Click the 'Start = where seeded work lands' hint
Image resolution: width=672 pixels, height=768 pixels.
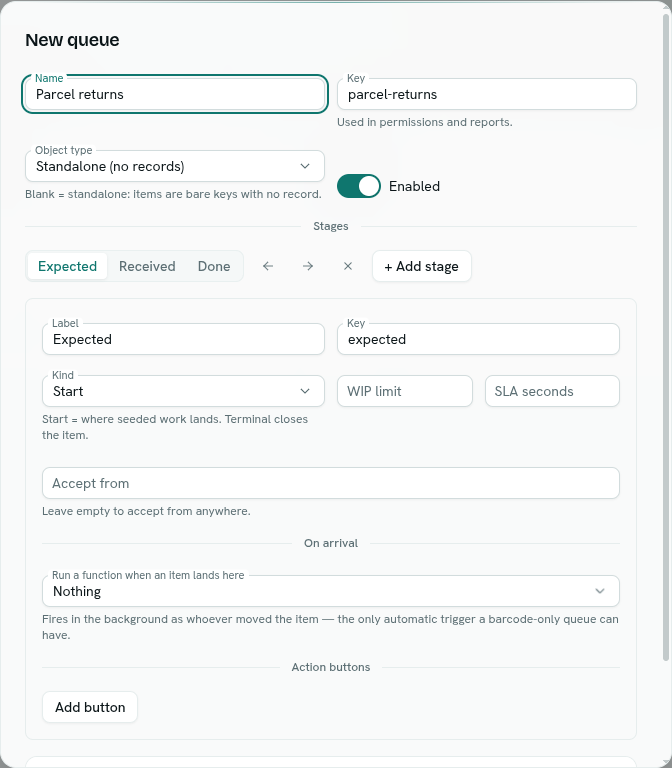(x=175, y=427)
